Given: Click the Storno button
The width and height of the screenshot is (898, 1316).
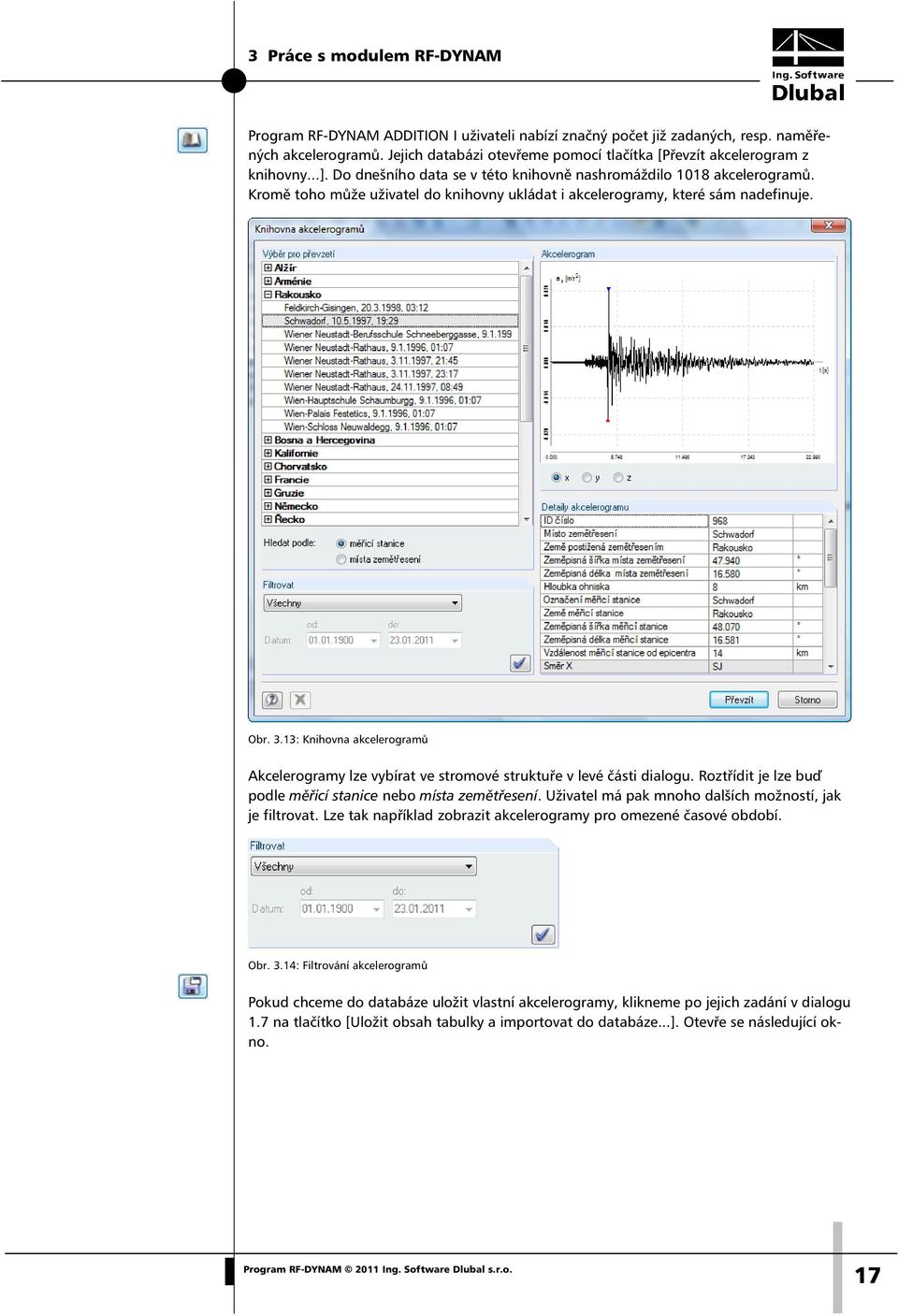Looking at the screenshot, I should [x=807, y=700].
